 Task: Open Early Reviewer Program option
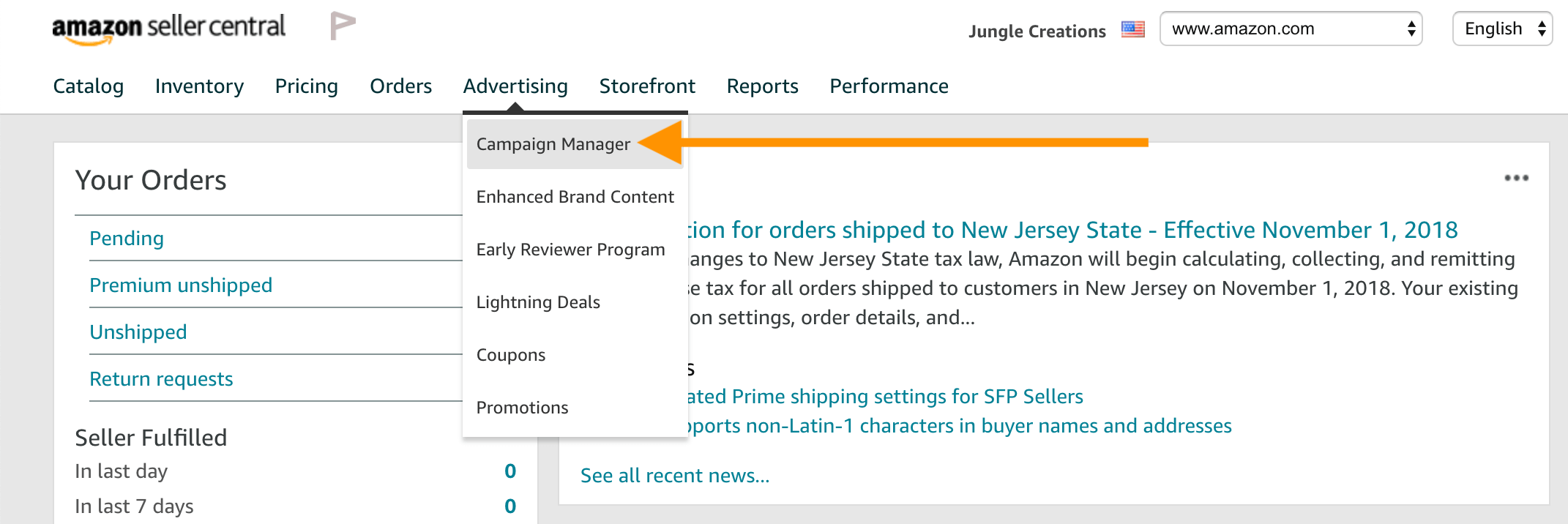point(570,250)
